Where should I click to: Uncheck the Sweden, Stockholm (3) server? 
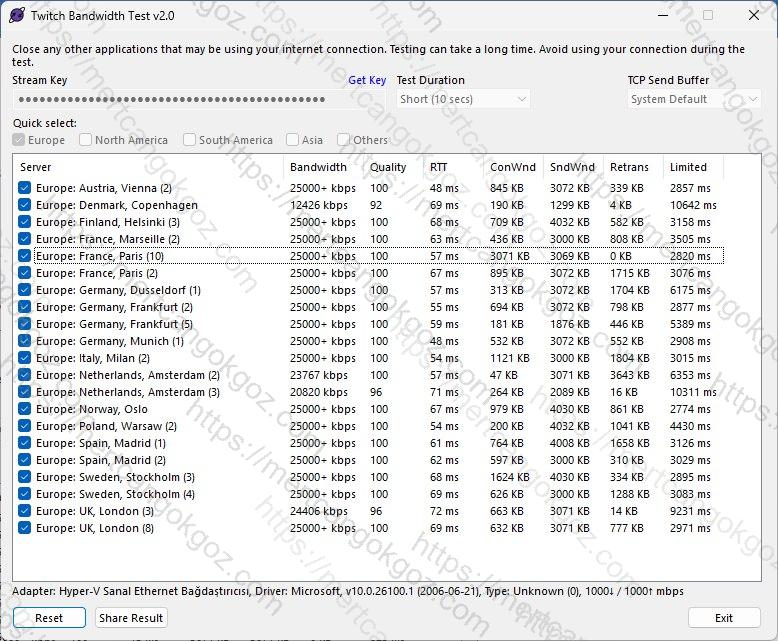click(24, 477)
